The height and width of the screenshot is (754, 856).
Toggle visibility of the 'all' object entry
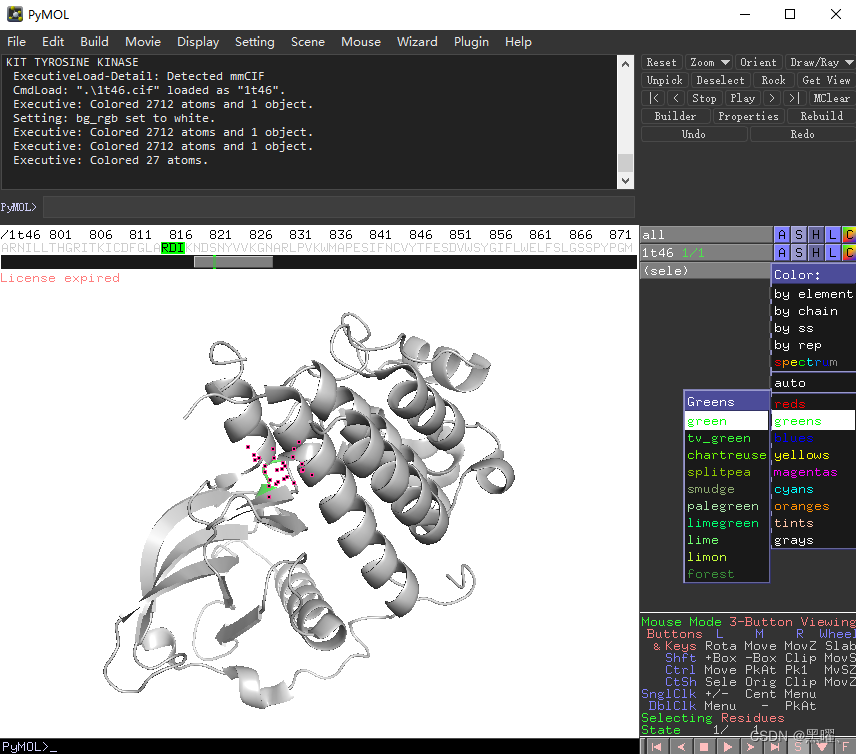pyautogui.click(x=706, y=235)
